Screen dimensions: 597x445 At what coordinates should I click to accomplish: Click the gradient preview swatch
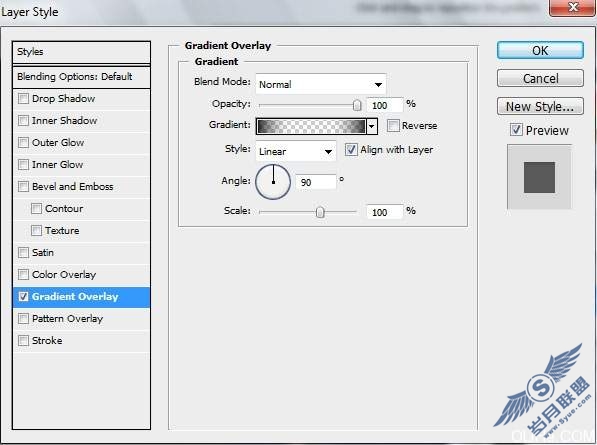point(311,126)
